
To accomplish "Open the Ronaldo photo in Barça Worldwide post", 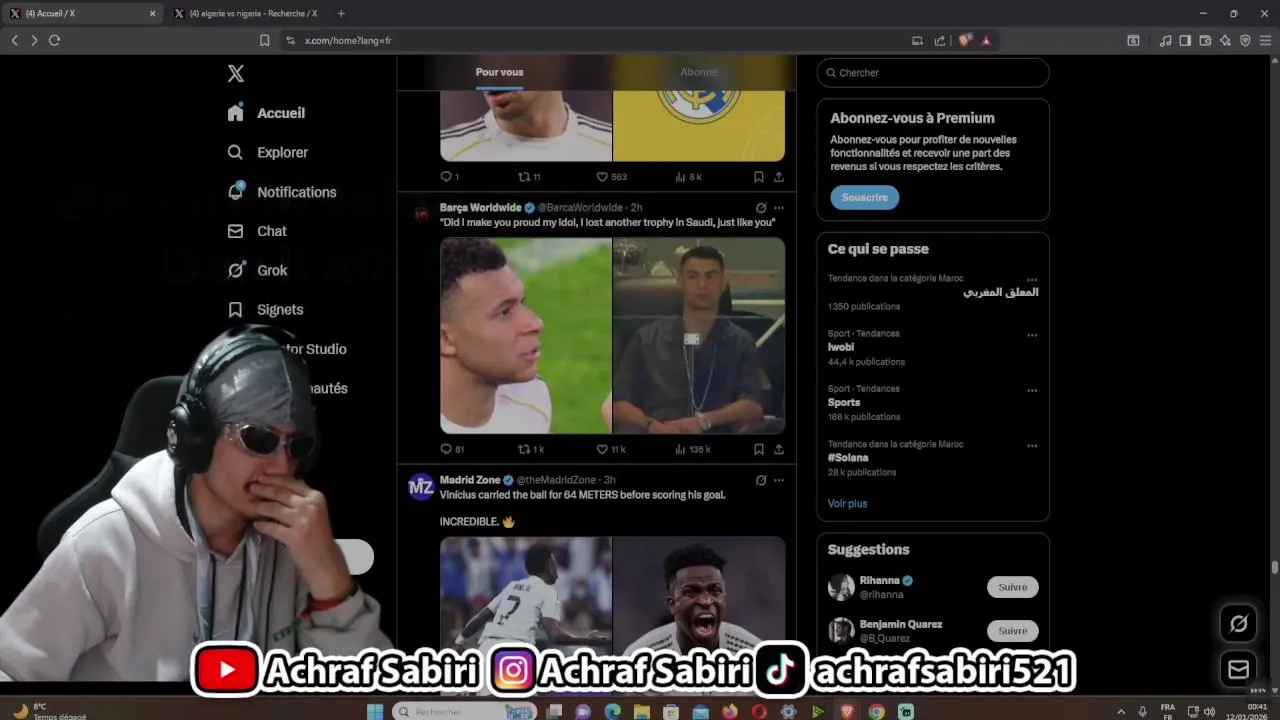I will (x=699, y=335).
